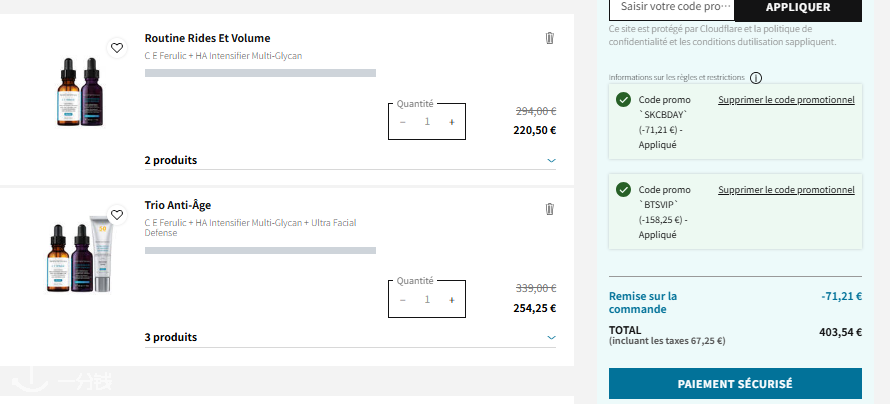Decrease quantity of Routine Rides Et Volume
Viewport: 890px width, 404px height.
pos(402,122)
